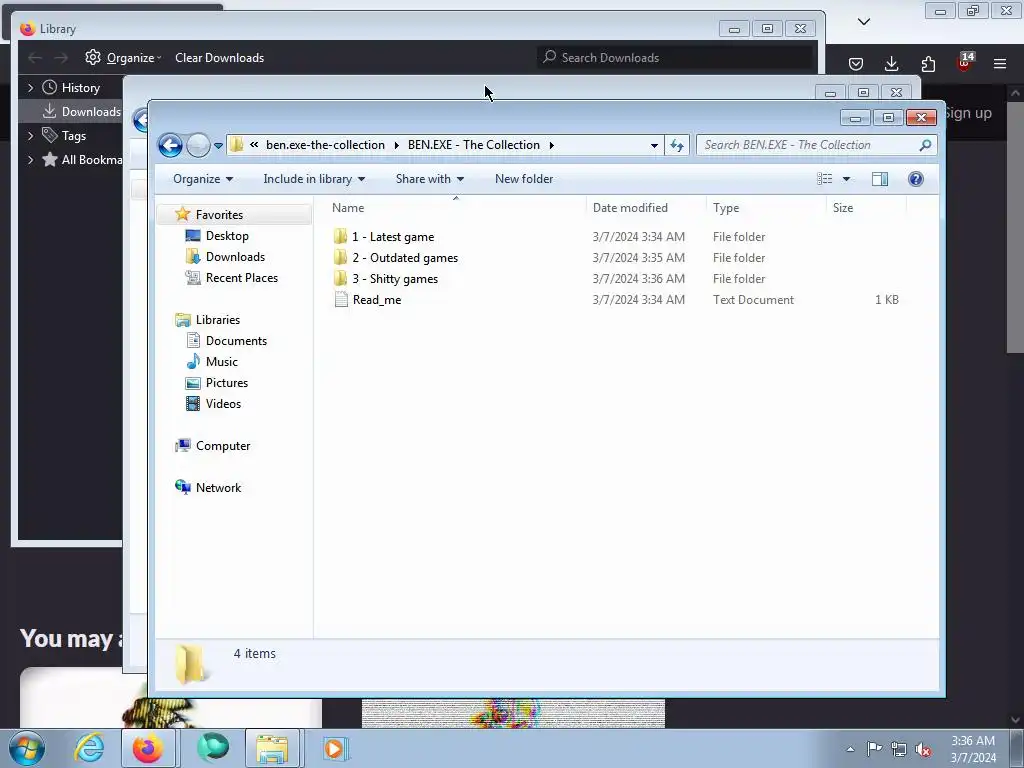1024x768 pixels.
Task: Click Network in the navigation pane
Action: (218, 488)
